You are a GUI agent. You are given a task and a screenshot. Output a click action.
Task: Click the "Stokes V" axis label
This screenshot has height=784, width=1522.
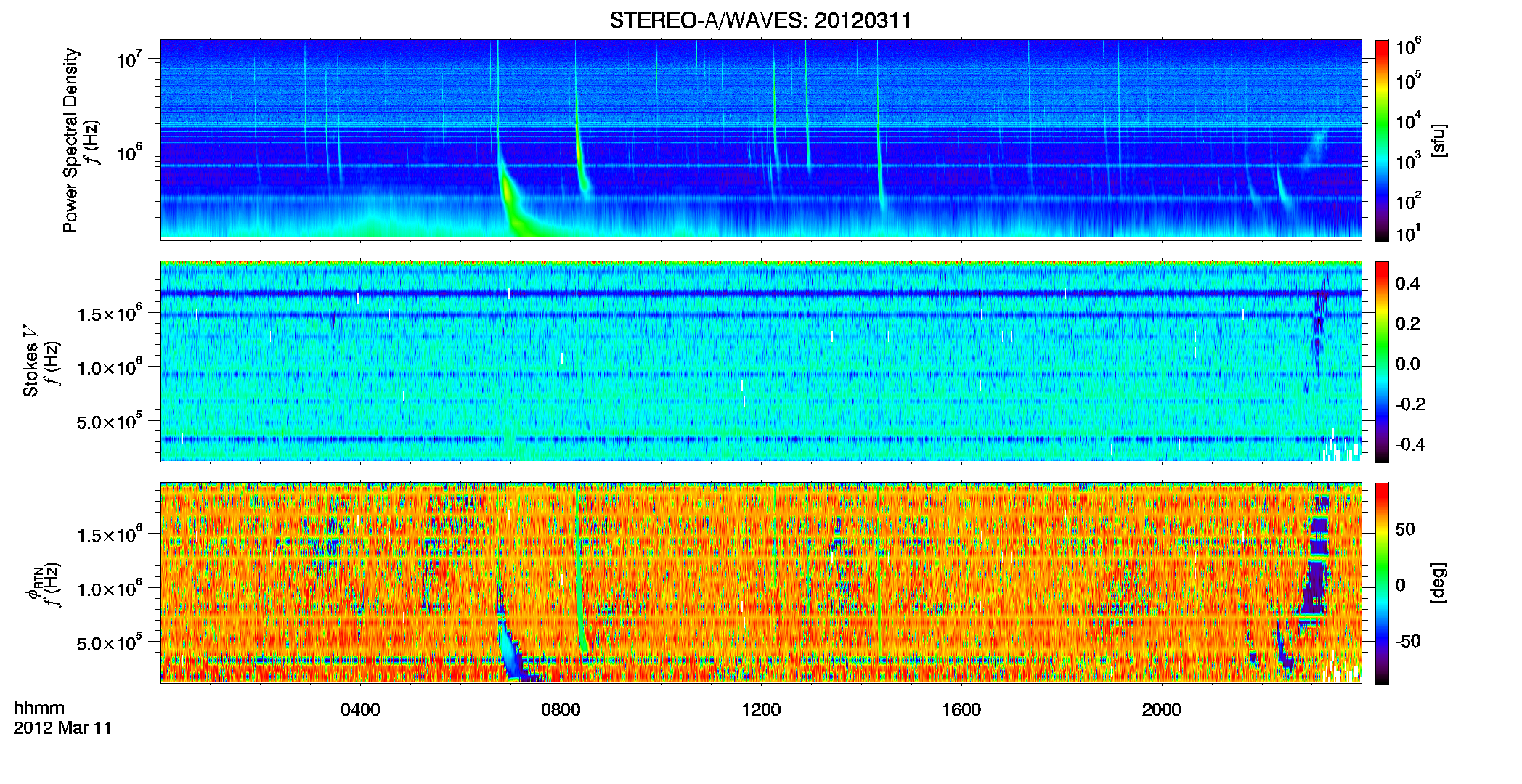point(31,360)
